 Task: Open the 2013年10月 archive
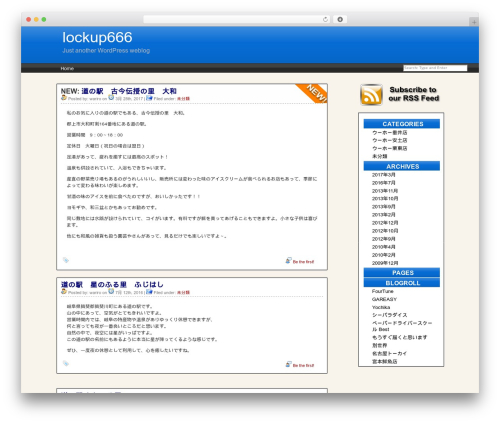pyautogui.click(x=385, y=198)
